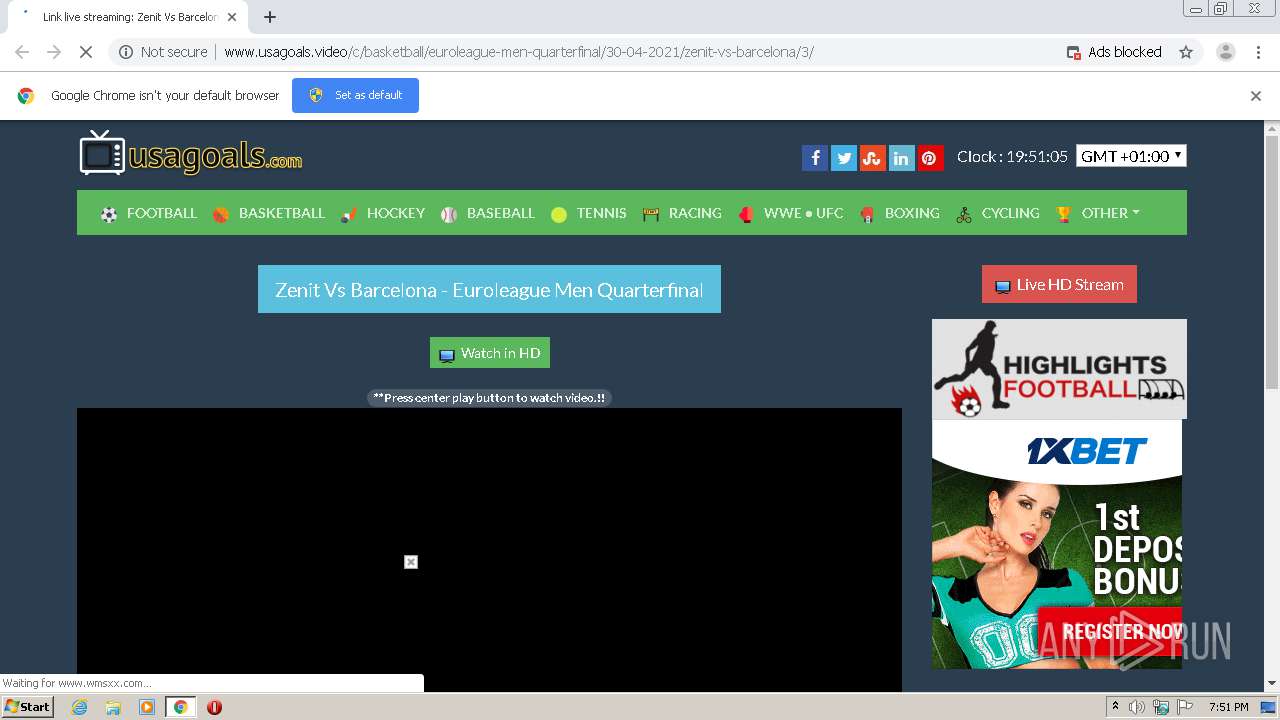Go forward with the browser forward arrow
Viewport: 1280px width, 720px height.
point(54,52)
